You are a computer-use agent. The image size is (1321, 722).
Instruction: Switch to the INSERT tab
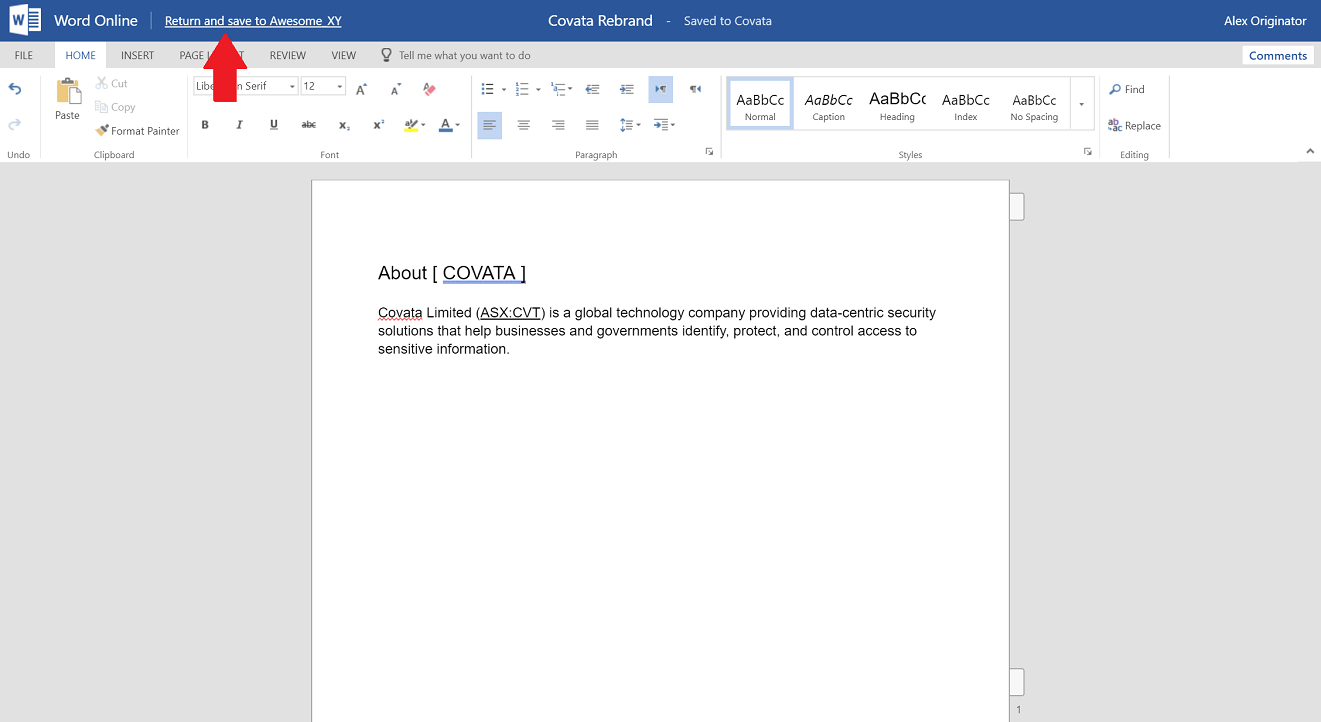click(x=138, y=56)
